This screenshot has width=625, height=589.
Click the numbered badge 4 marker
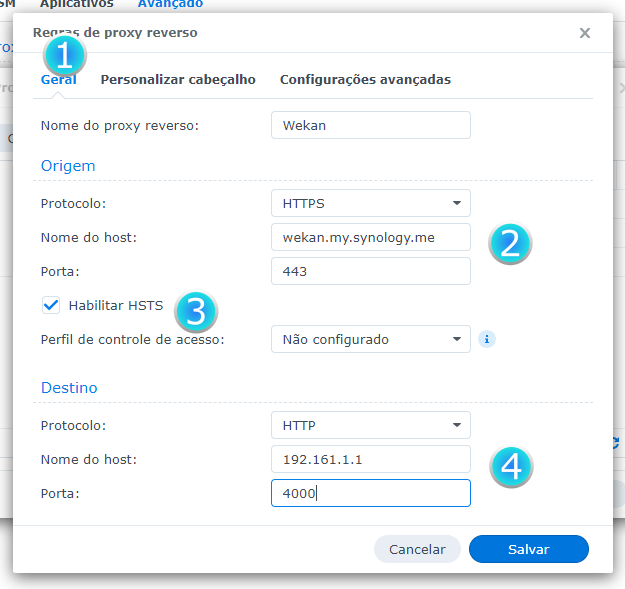point(510,466)
